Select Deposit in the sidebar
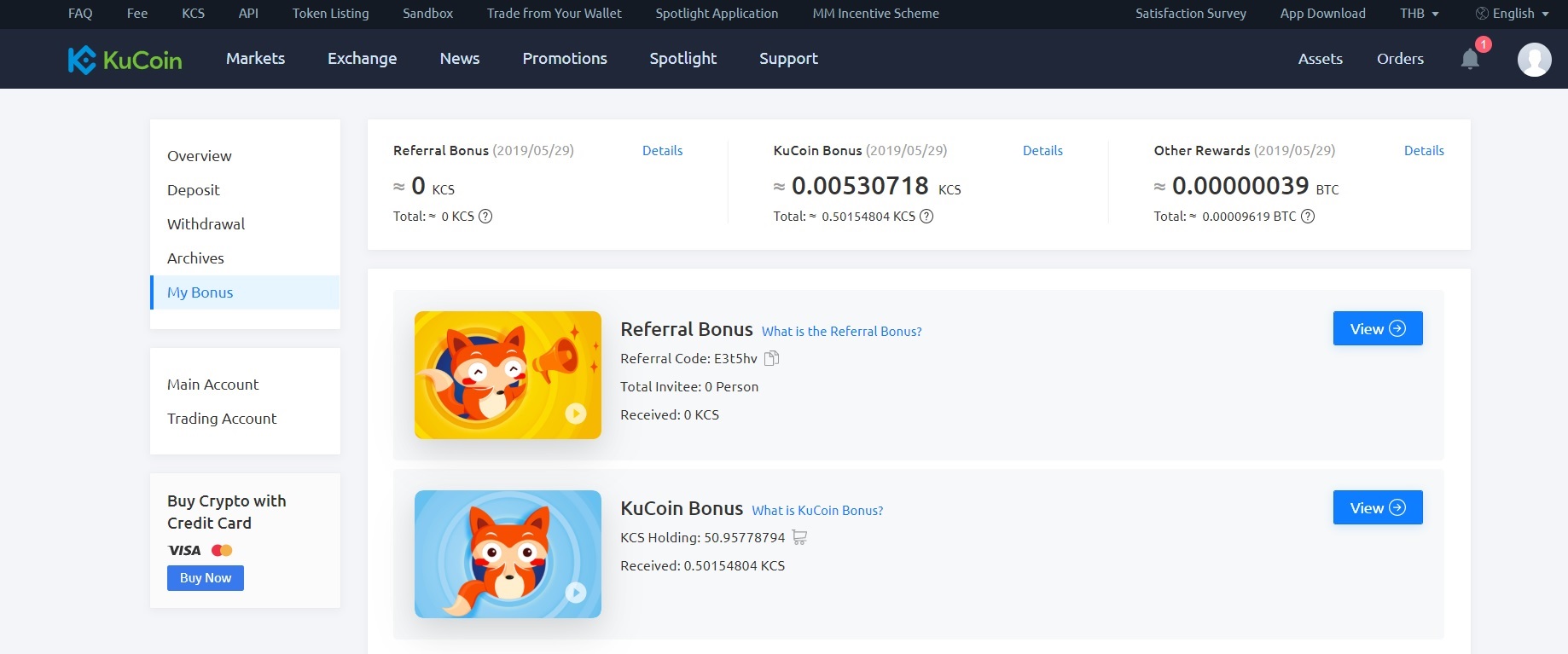The width and height of the screenshot is (1568, 654). (245, 190)
